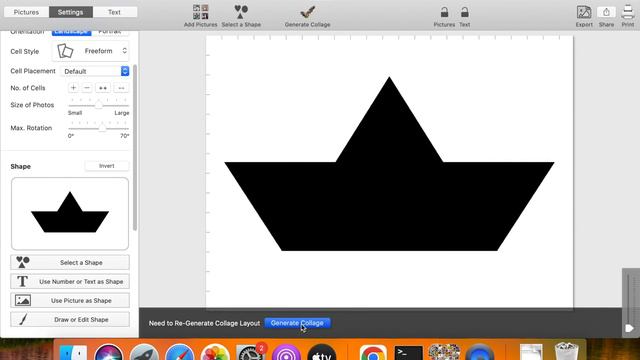Open the Trash in the dock

coord(567,352)
